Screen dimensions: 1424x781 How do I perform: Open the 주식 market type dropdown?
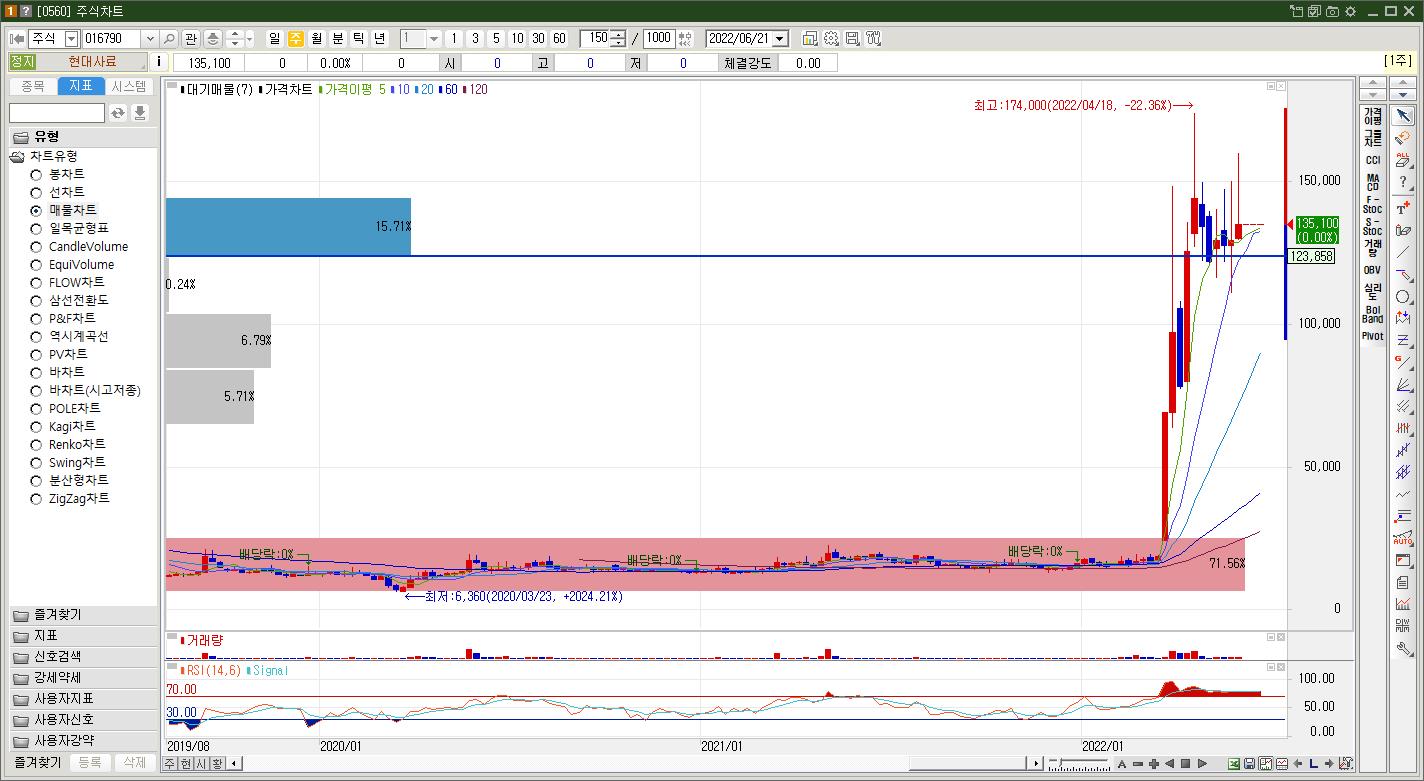[x=71, y=38]
